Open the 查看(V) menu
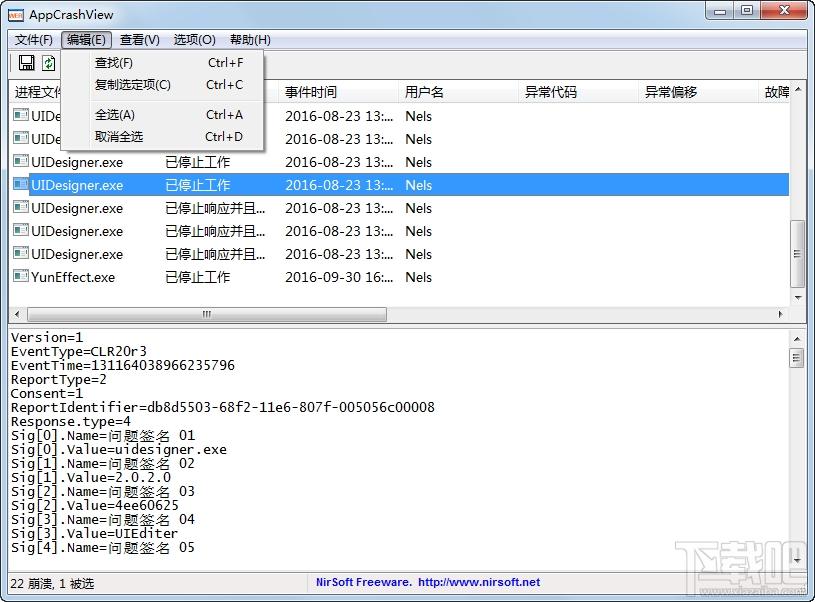The width and height of the screenshot is (815, 602). (140, 40)
